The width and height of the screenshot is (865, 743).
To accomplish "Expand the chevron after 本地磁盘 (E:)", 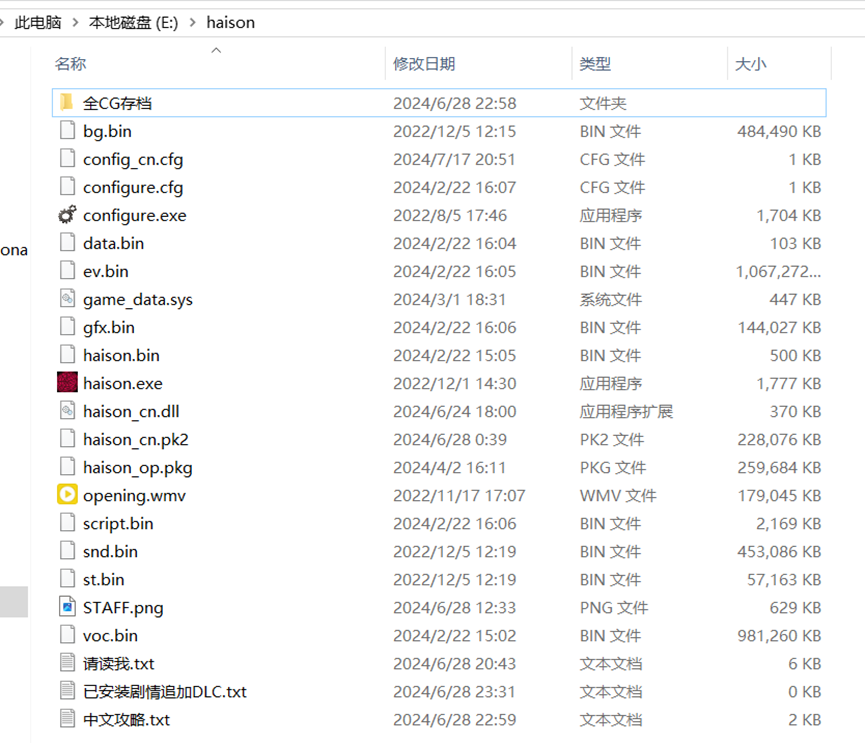I will click(x=192, y=22).
